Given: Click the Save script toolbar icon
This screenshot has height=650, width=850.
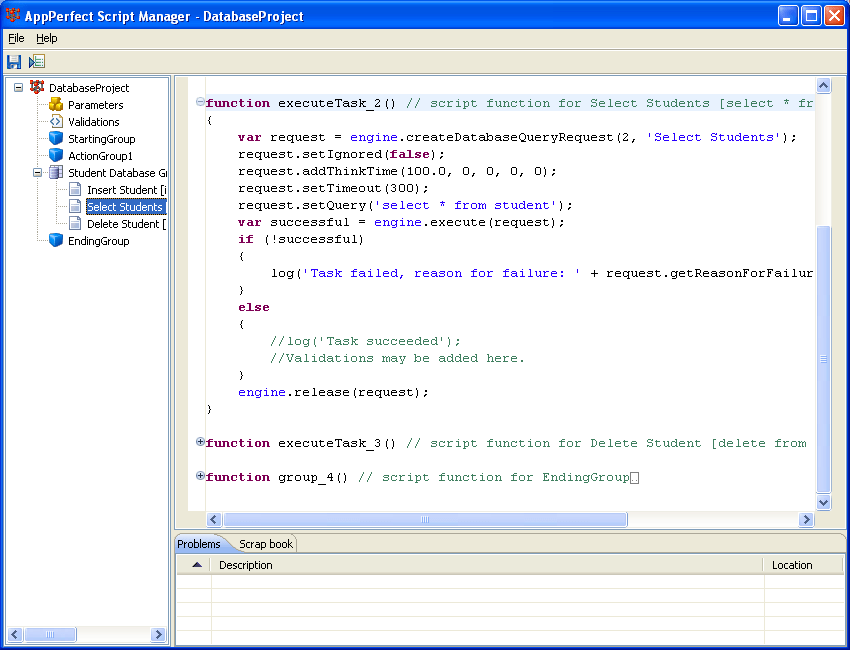Looking at the screenshot, I should tap(13, 61).
